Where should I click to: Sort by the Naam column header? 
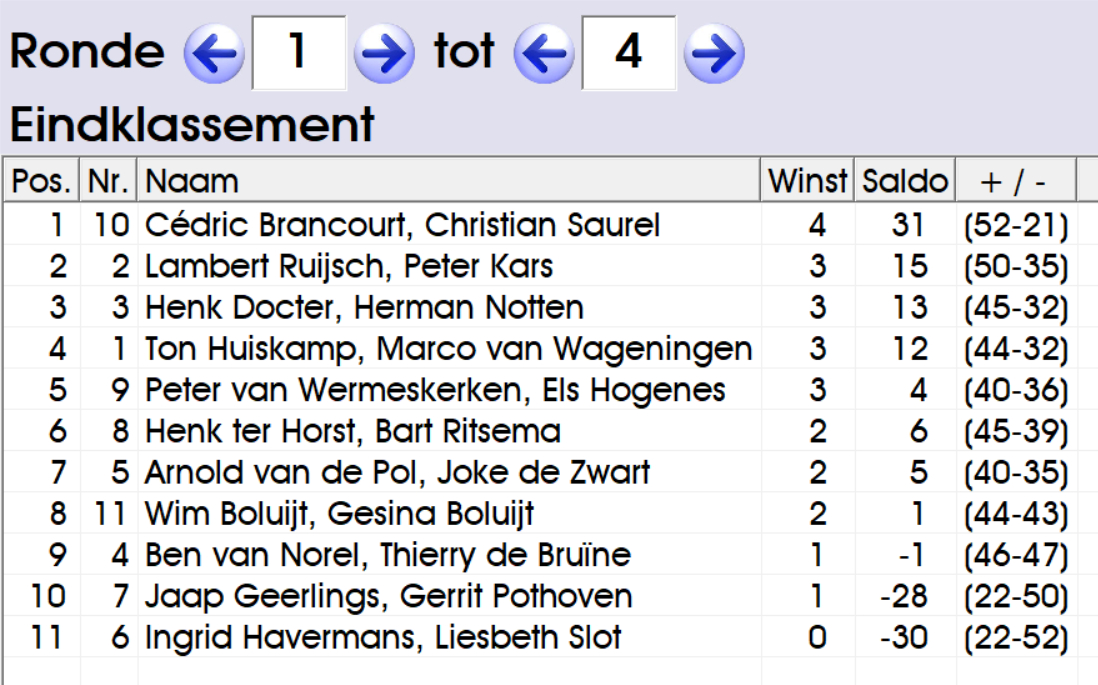[x=448, y=181]
